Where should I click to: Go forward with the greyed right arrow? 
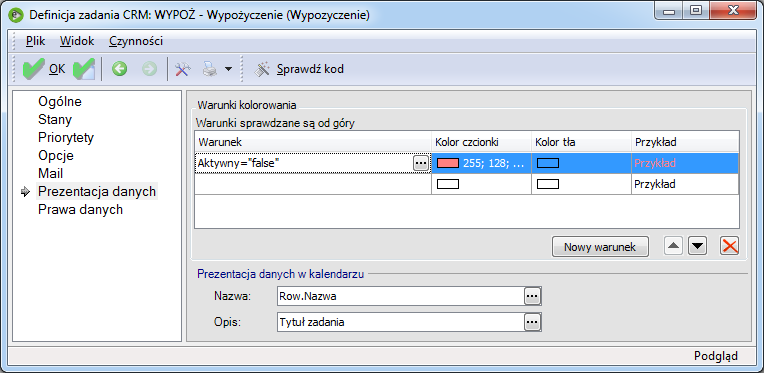coord(149,69)
